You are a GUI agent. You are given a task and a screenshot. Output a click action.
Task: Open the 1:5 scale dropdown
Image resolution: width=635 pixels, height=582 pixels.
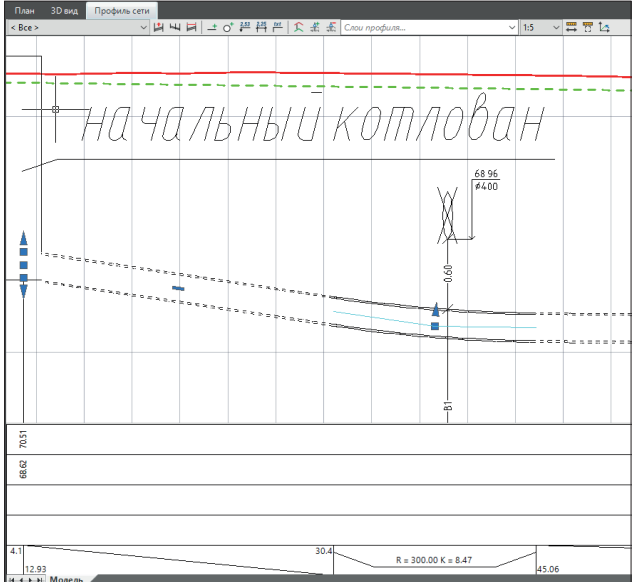coord(541,28)
